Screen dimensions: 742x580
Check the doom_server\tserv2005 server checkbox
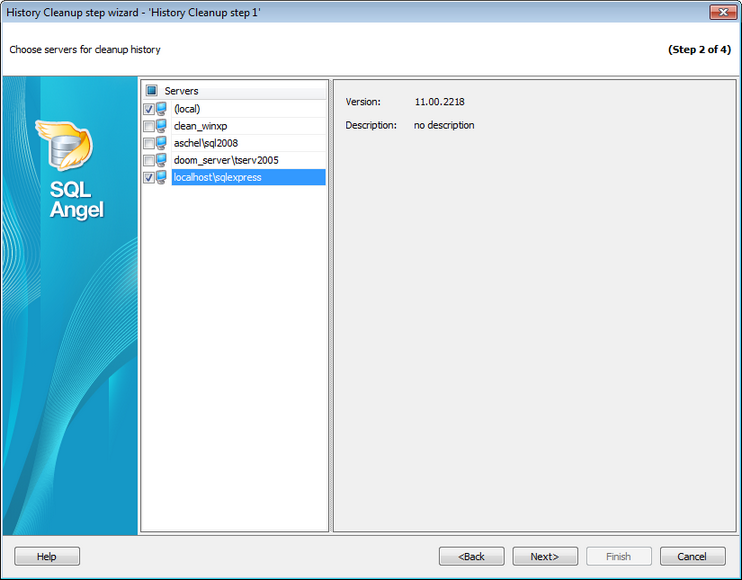(149, 160)
